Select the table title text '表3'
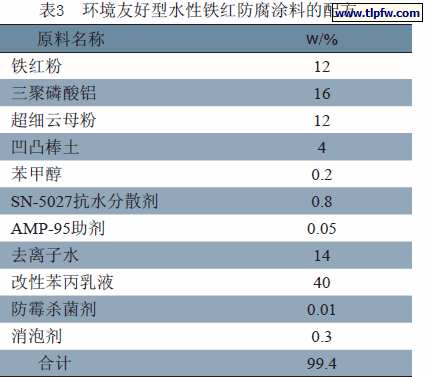Screen dimensions: 426x377 (52, 10)
